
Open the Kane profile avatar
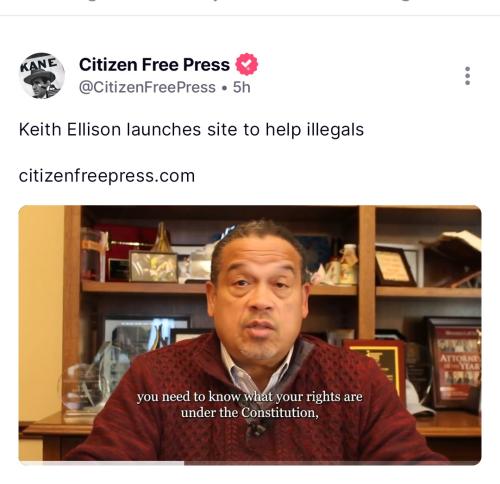41,76
